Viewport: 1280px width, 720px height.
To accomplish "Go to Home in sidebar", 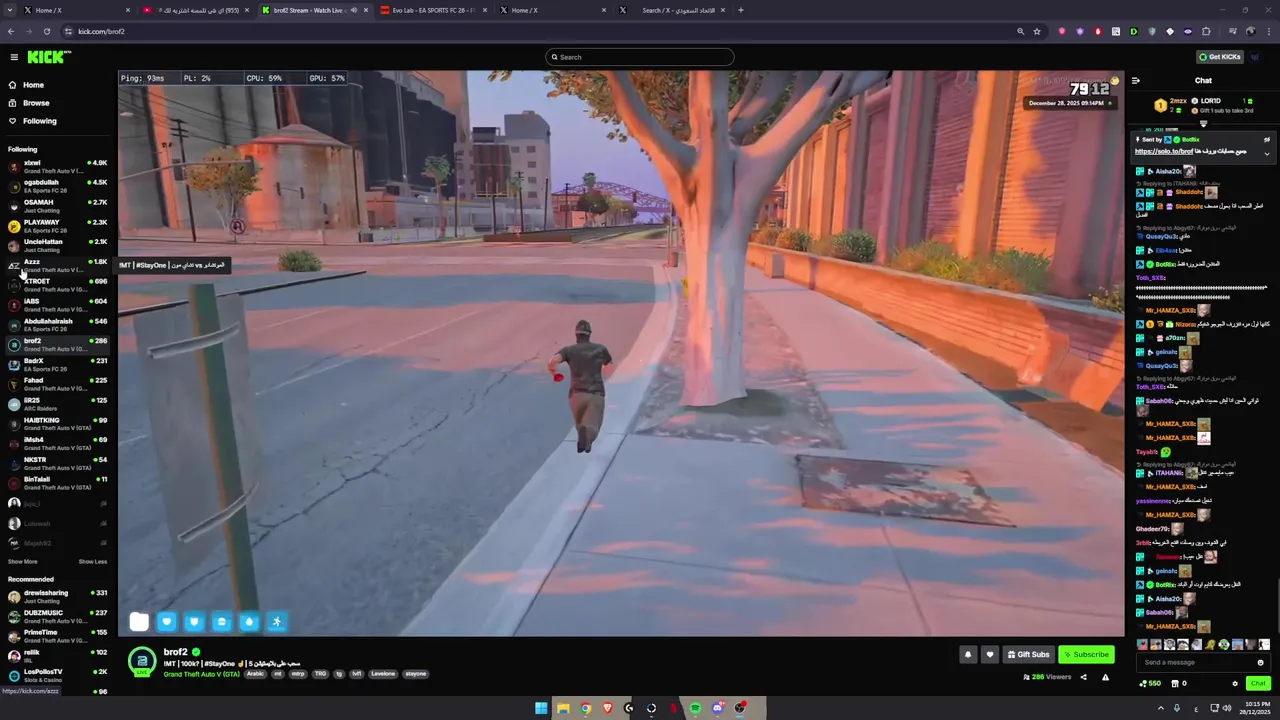I will (33, 85).
